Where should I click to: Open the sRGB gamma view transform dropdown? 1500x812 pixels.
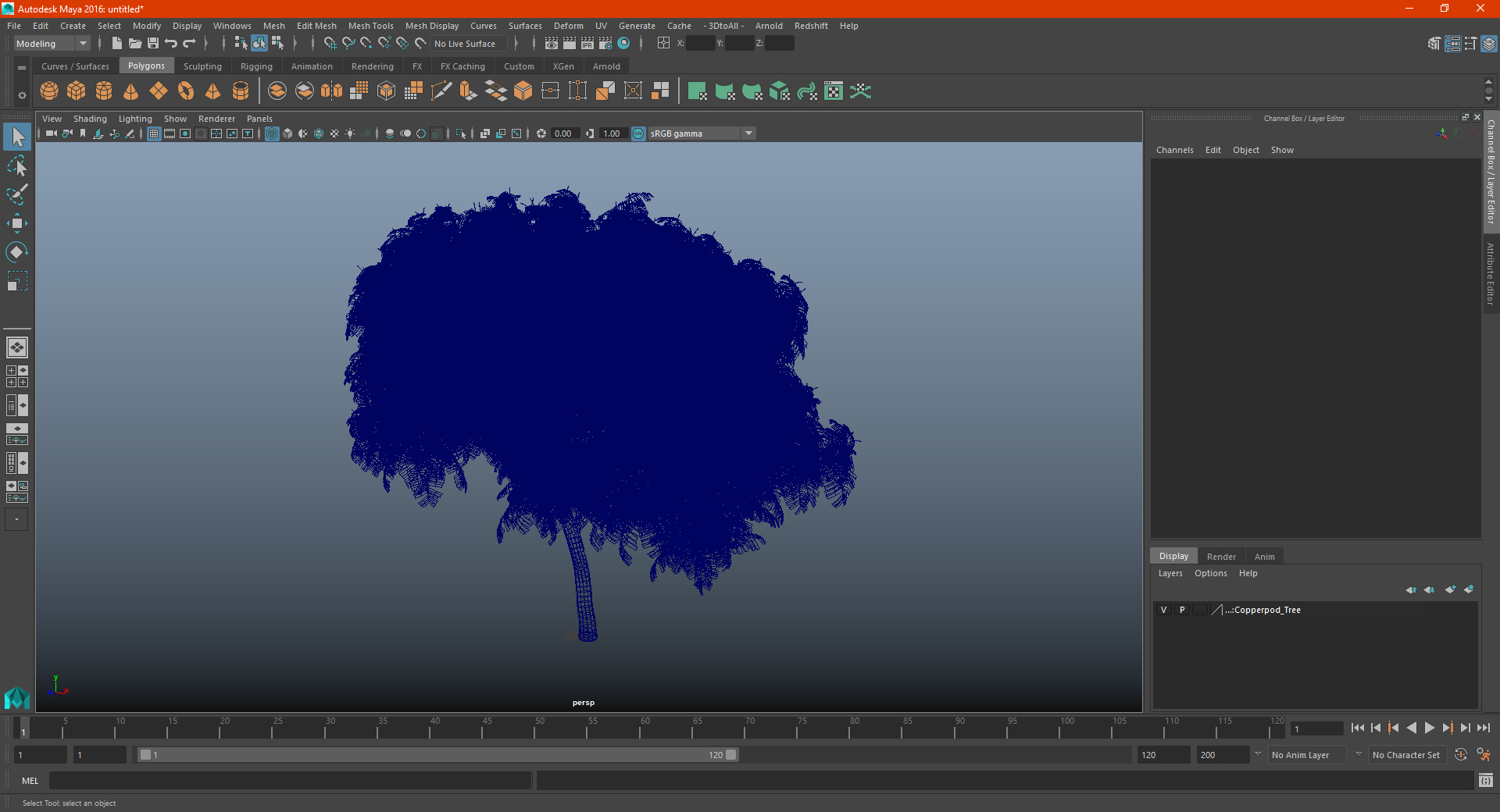(x=702, y=134)
